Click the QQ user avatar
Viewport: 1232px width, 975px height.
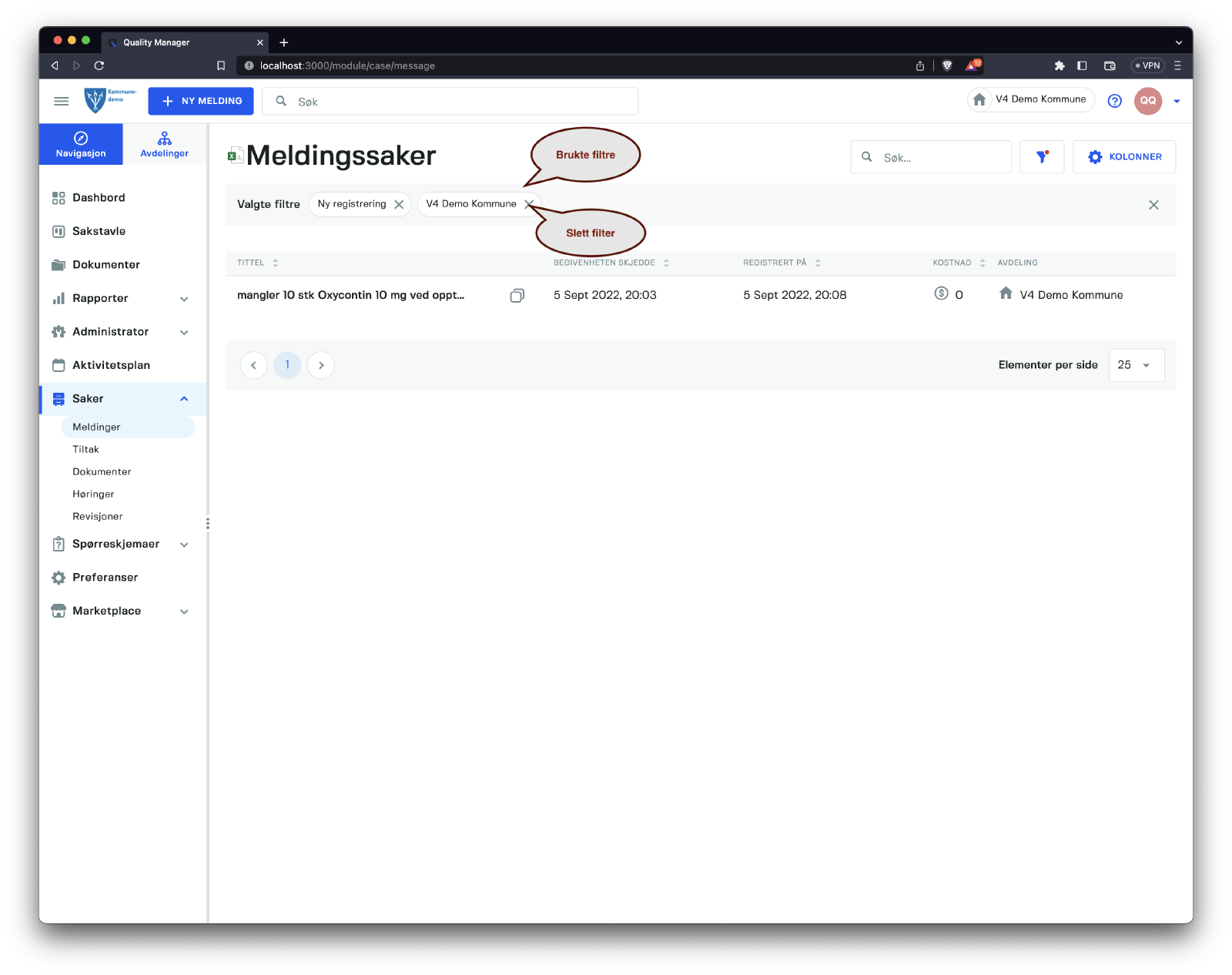[x=1147, y=101]
